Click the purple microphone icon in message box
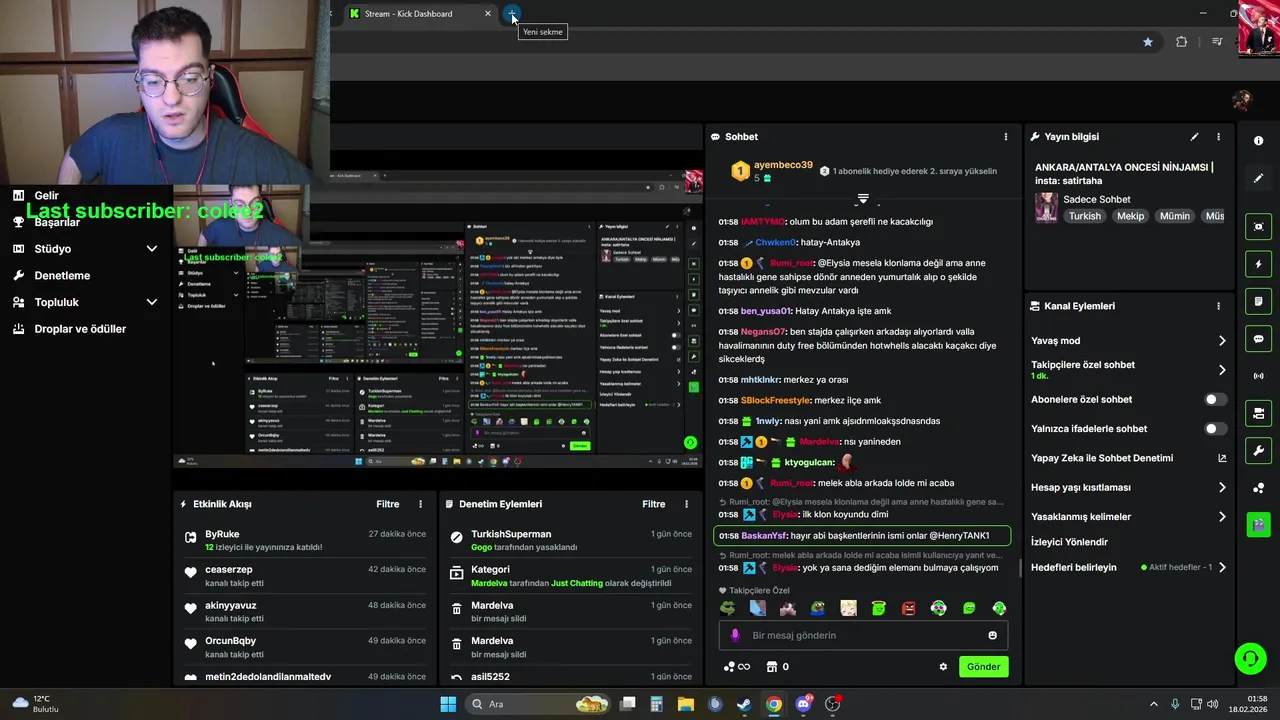 pyautogui.click(x=735, y=635)
